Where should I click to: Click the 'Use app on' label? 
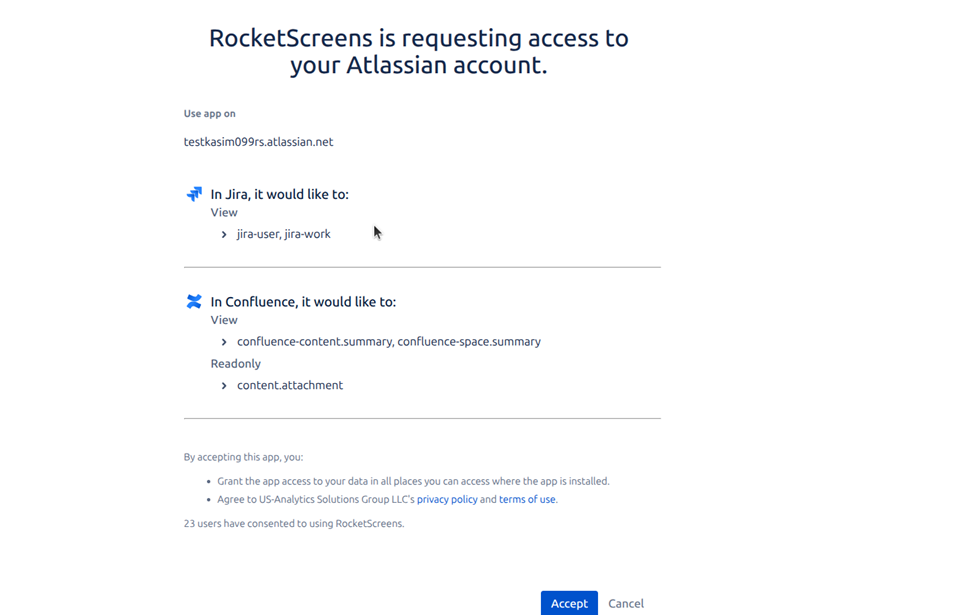coord(209,114)
